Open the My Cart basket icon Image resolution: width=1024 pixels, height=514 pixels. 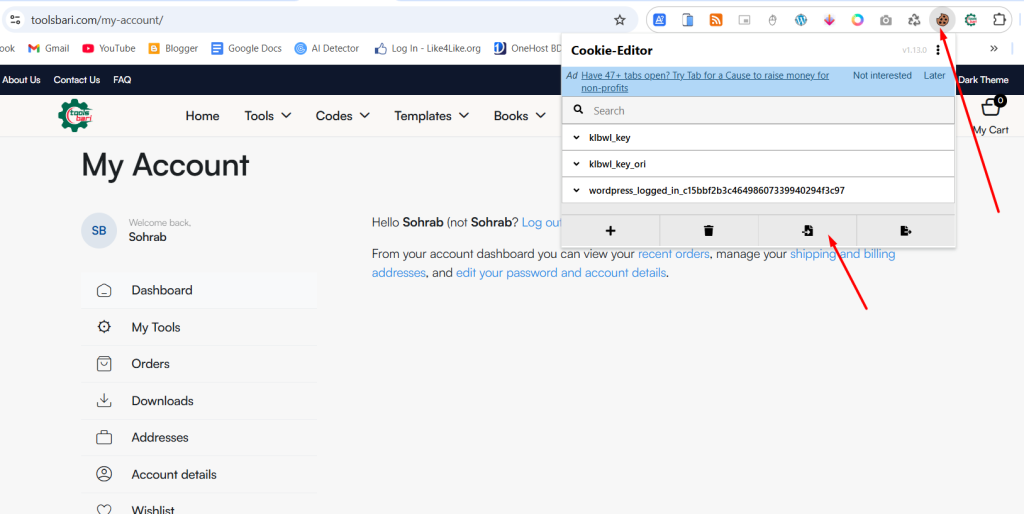991,107
